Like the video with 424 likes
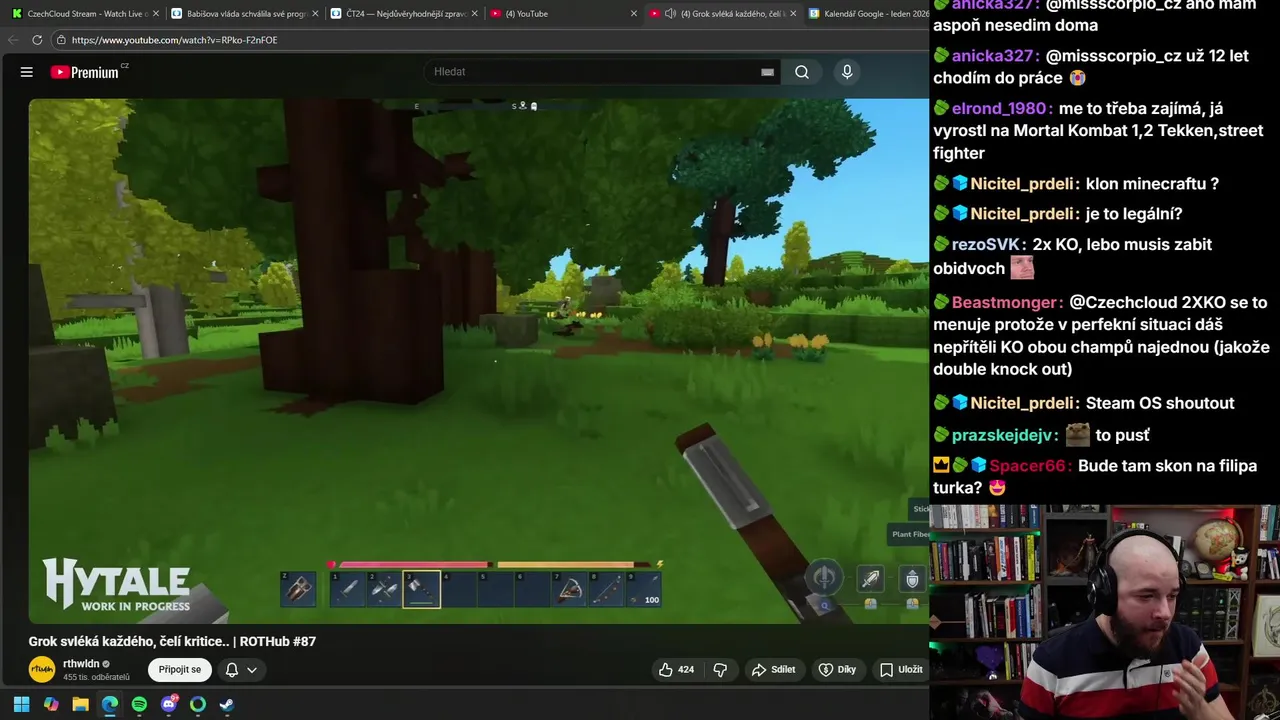 coord(676,670)
